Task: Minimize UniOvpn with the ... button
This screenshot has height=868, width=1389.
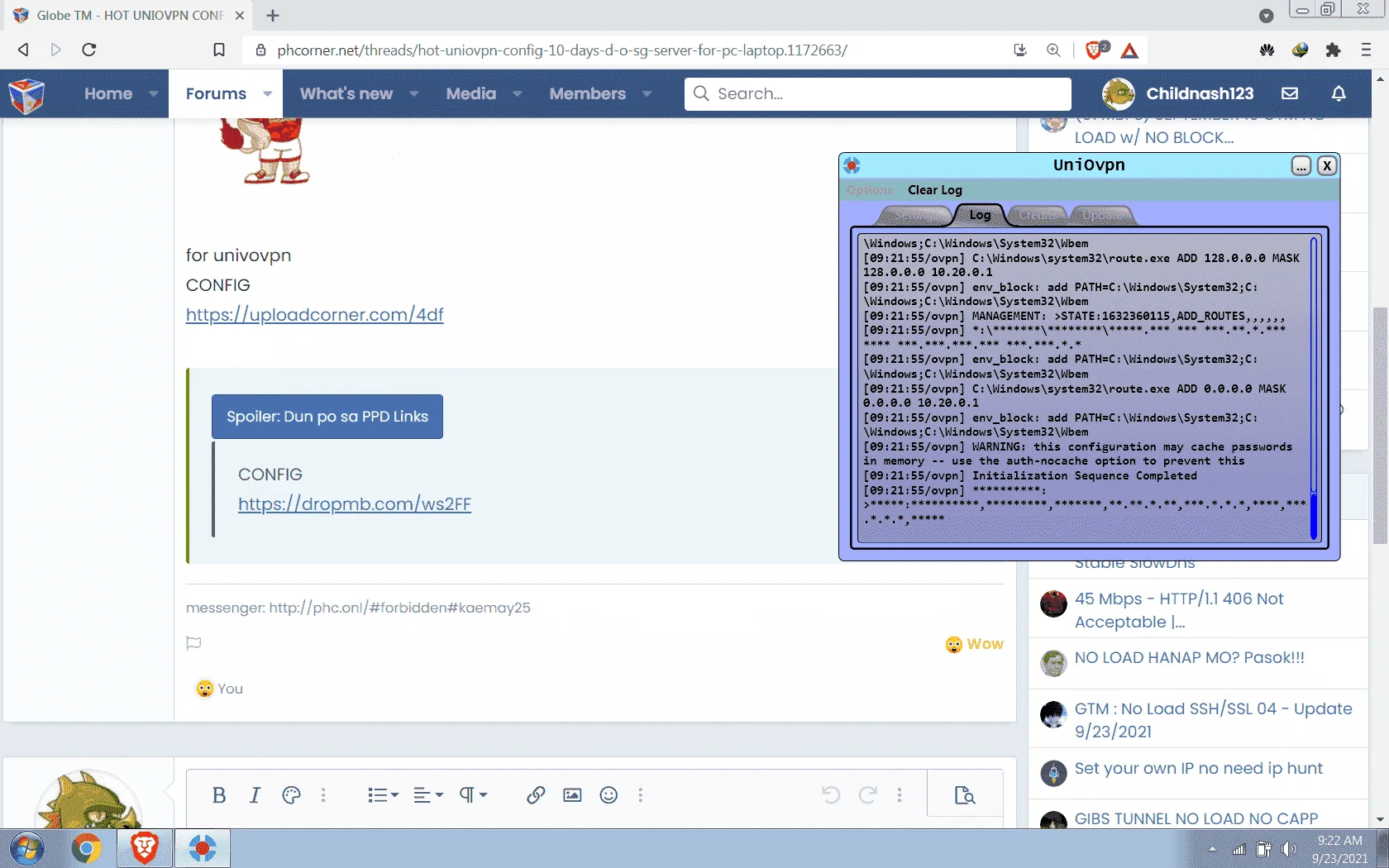Action: point(1301,166)
